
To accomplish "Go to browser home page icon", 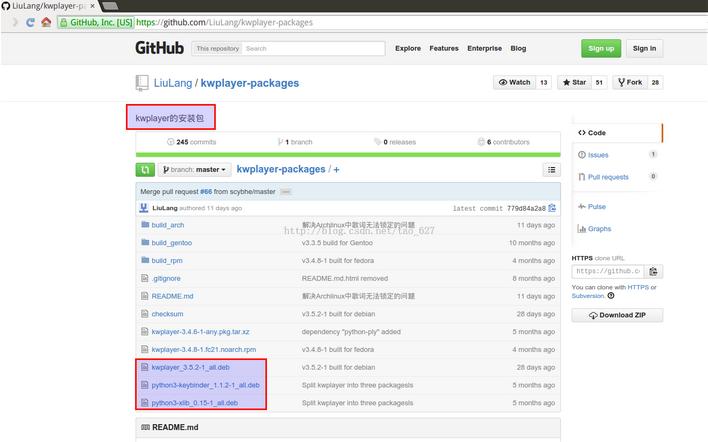I will [46, 22].
